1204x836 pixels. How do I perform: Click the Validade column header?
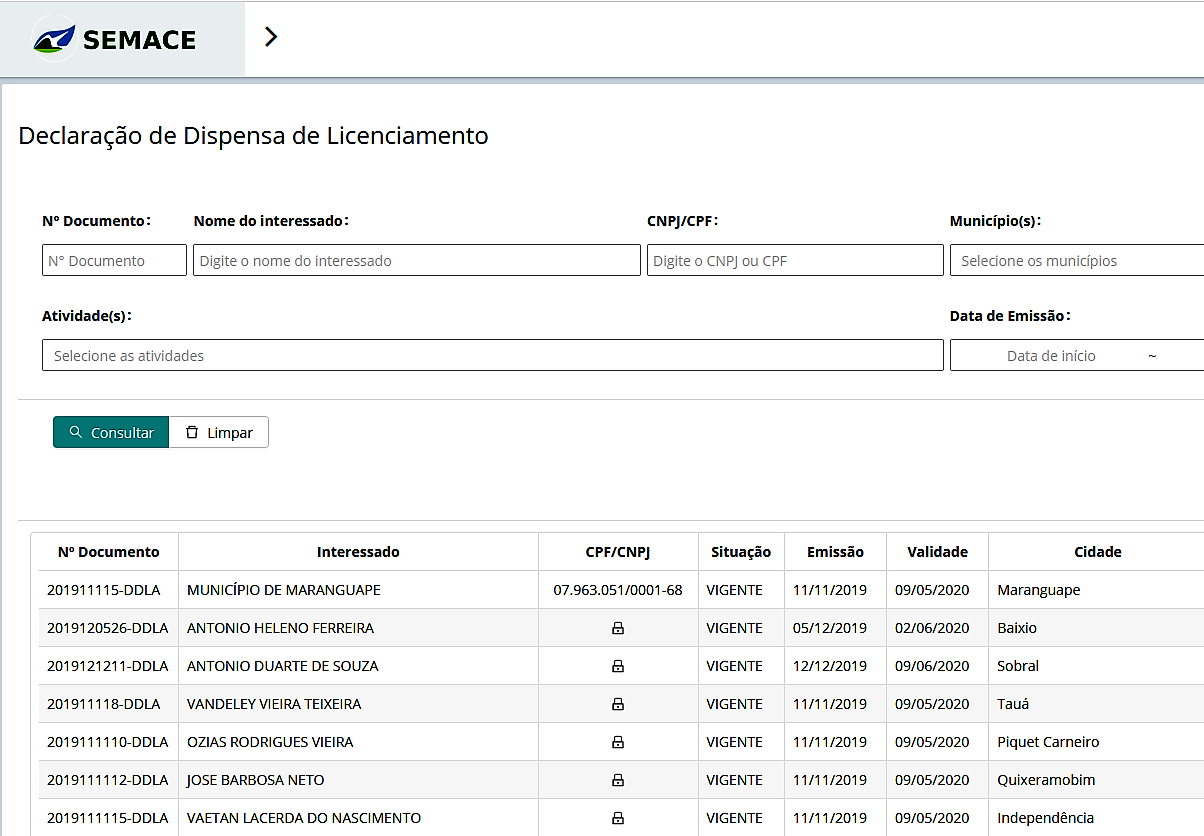point(937,552)
